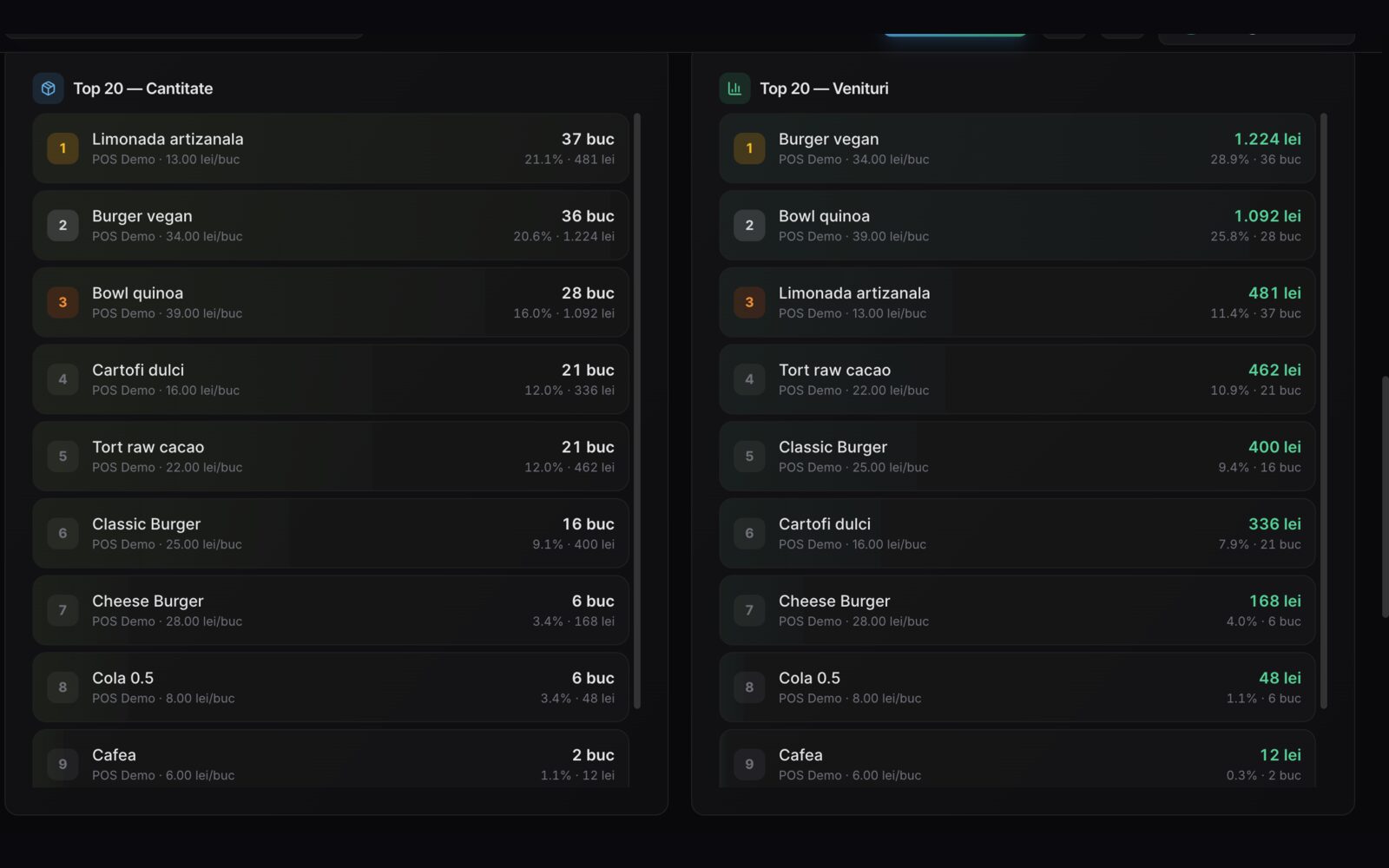Image resolution: width=1389 pixels, height=868 pixels.
Task: Click the Cantitate list scrollbar
Action: (x=637, y=411)
